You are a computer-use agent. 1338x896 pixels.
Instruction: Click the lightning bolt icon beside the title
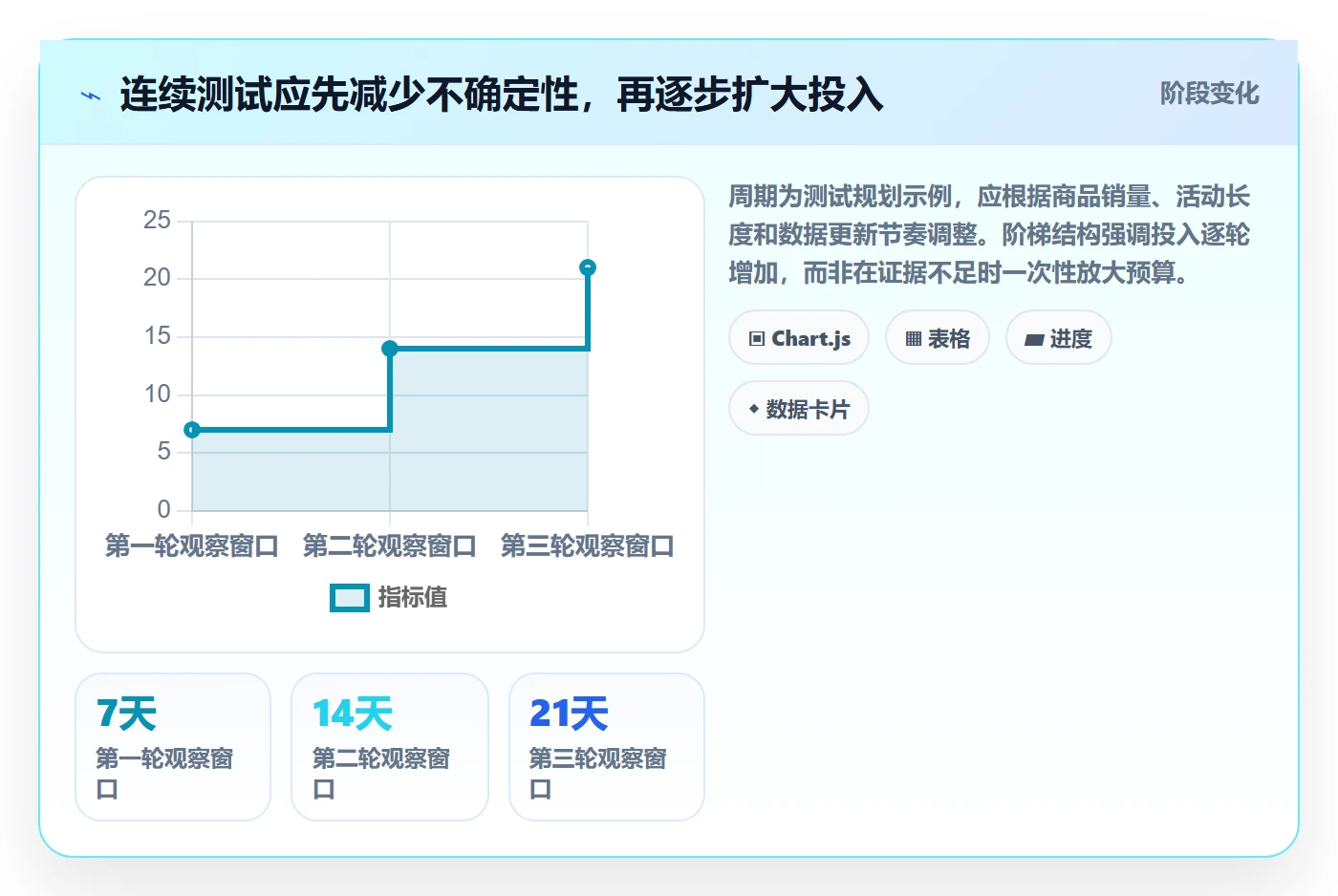point(91,96)
